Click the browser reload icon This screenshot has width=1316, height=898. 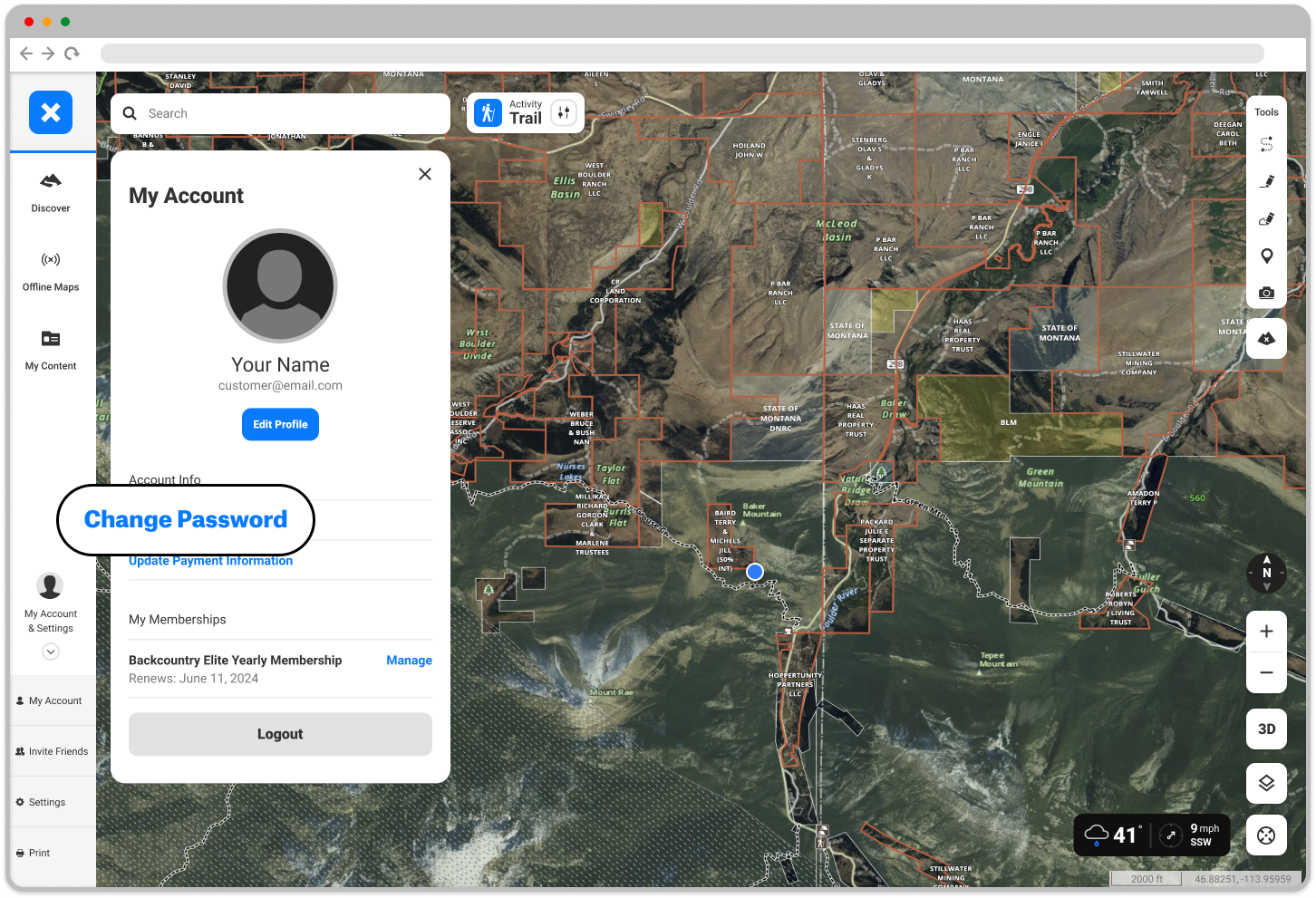click(72, 53)
